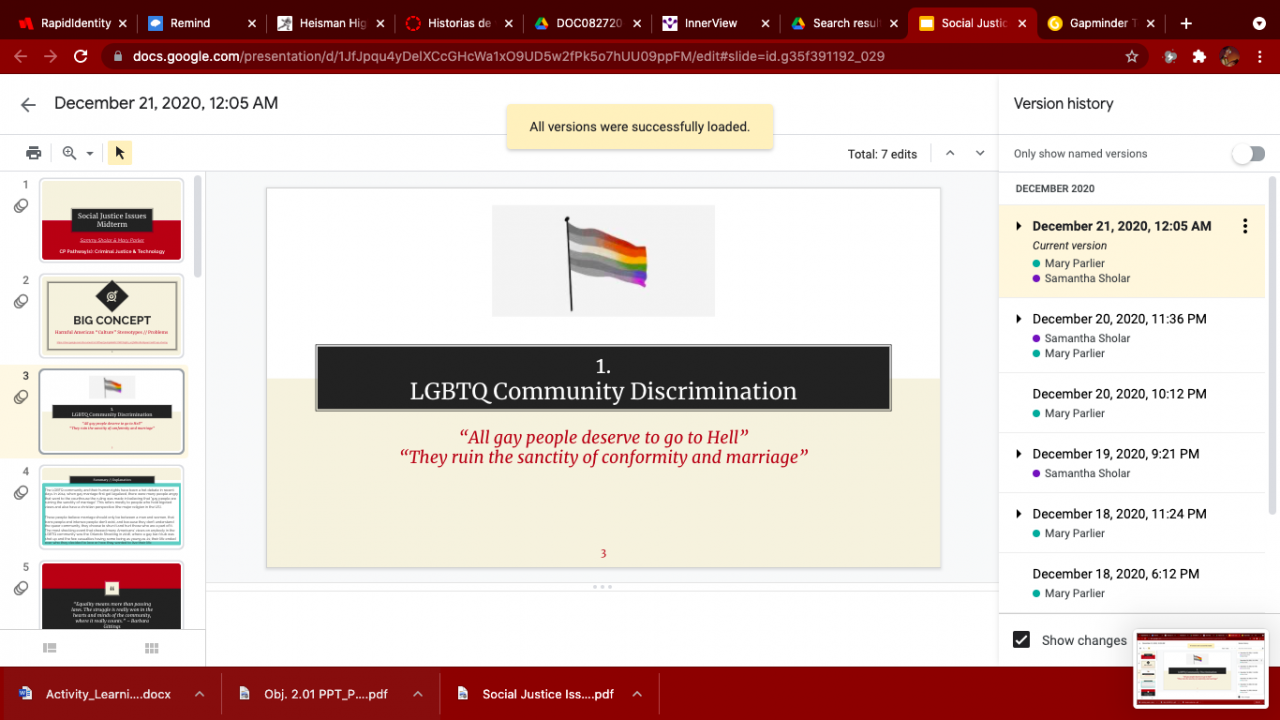Open options for Activity_Learni docx download
1280x720 pixels.
click(199, 694)
